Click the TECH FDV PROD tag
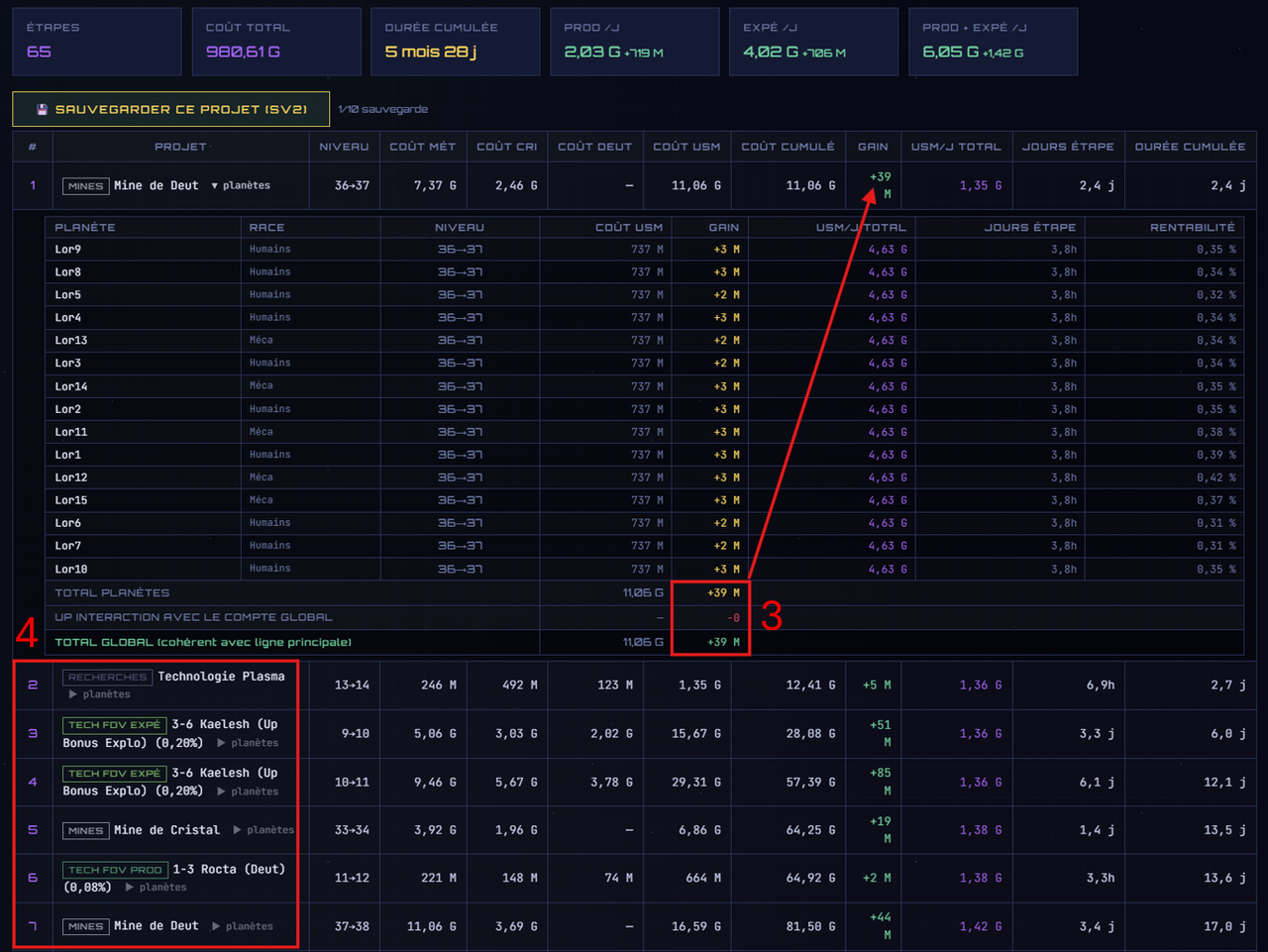 coord(115,870)
